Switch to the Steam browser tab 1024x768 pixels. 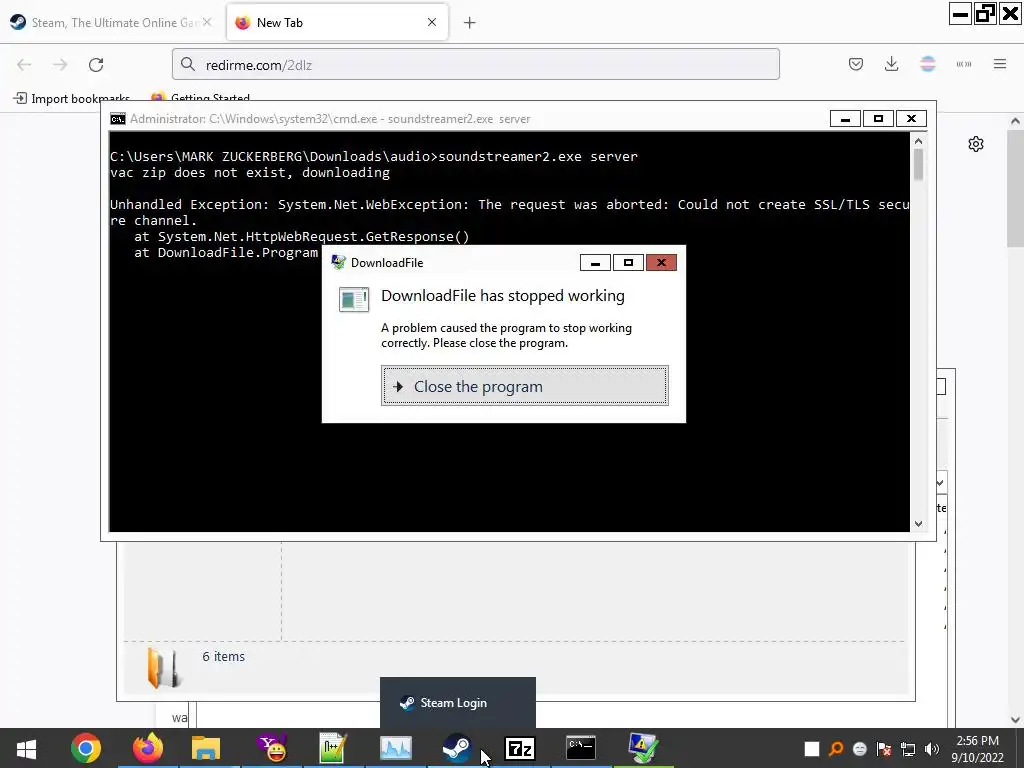tap(112, 23)
